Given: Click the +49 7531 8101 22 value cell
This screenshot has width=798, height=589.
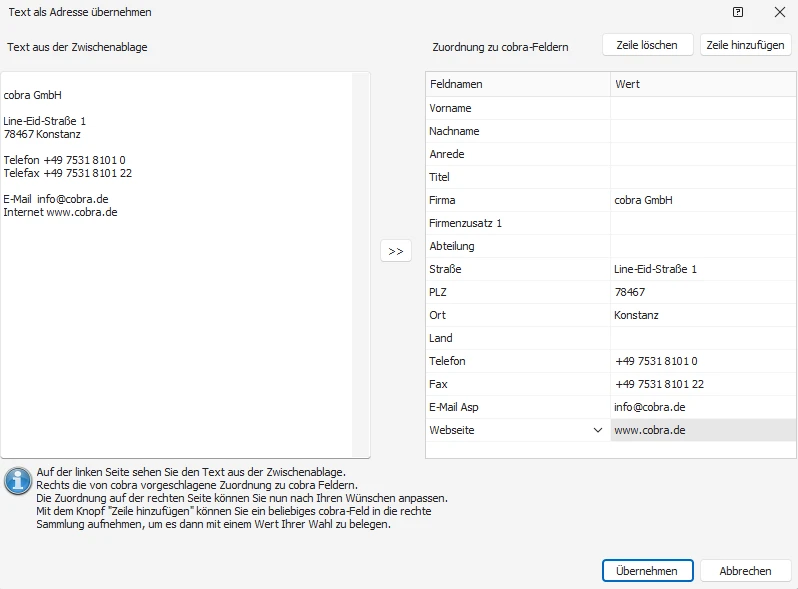Looking at the screenshot, I should click(703, 384).
